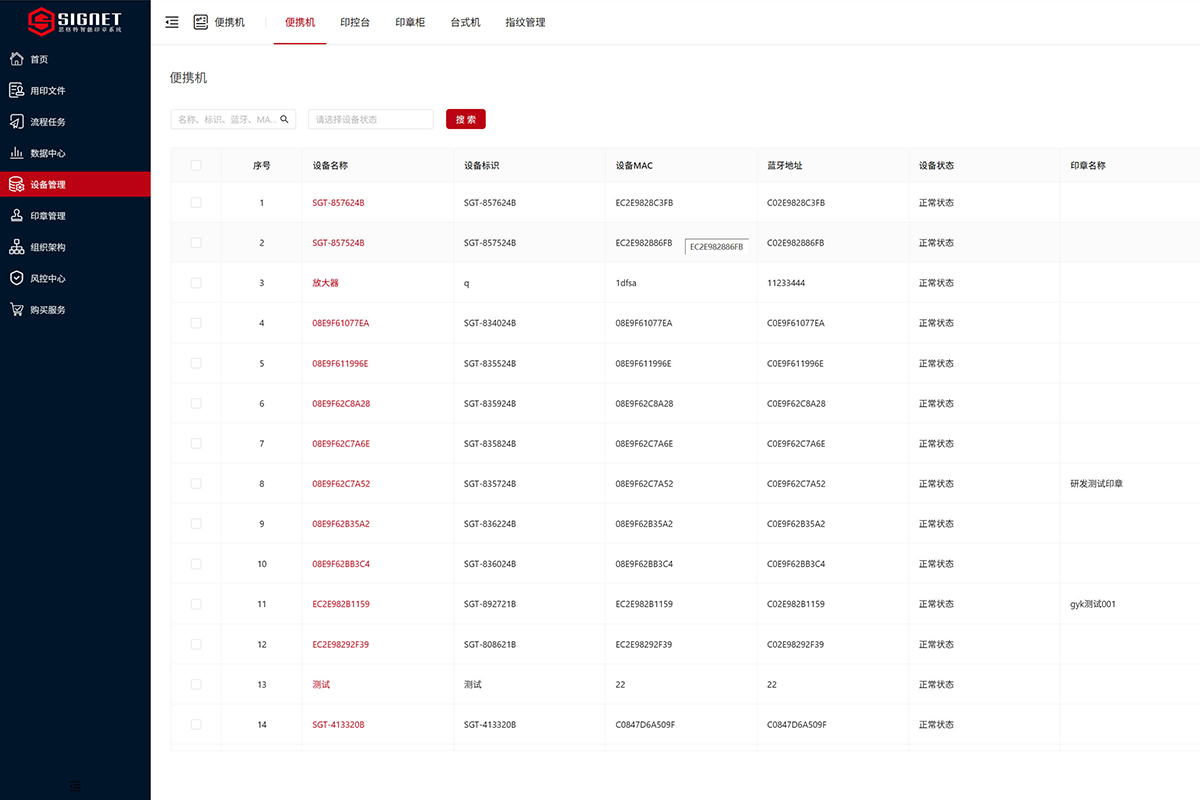
Task: Click the 便携机 breadcrumb device icon
Action: (x=201, y=22)
